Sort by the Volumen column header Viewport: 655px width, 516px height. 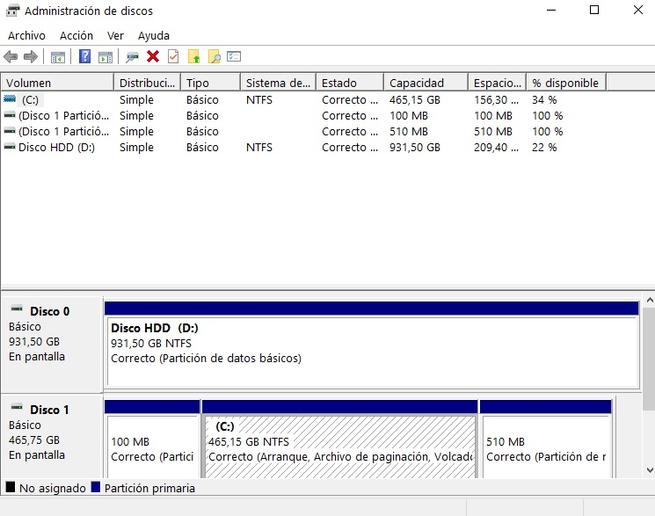coord(57,83)
